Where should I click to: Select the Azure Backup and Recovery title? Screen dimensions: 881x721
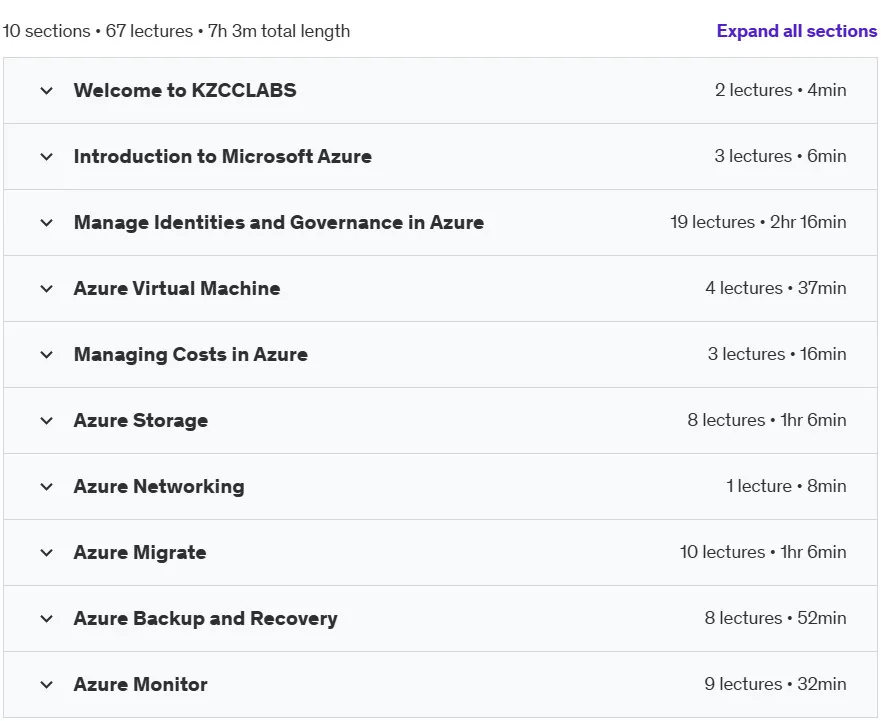point(206,619)
